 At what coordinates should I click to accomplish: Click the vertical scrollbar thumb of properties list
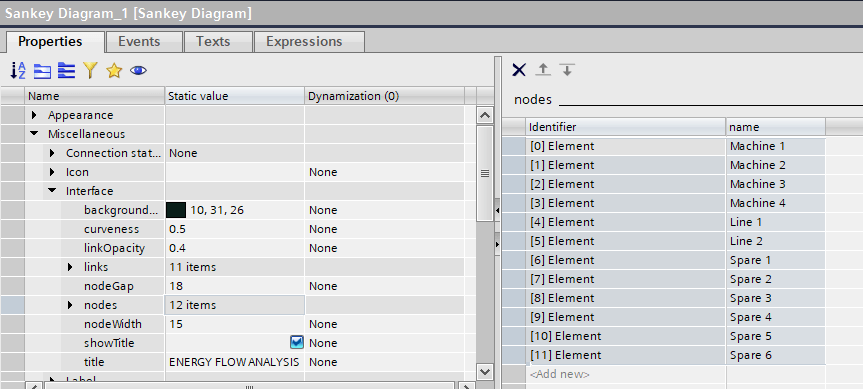485,173
